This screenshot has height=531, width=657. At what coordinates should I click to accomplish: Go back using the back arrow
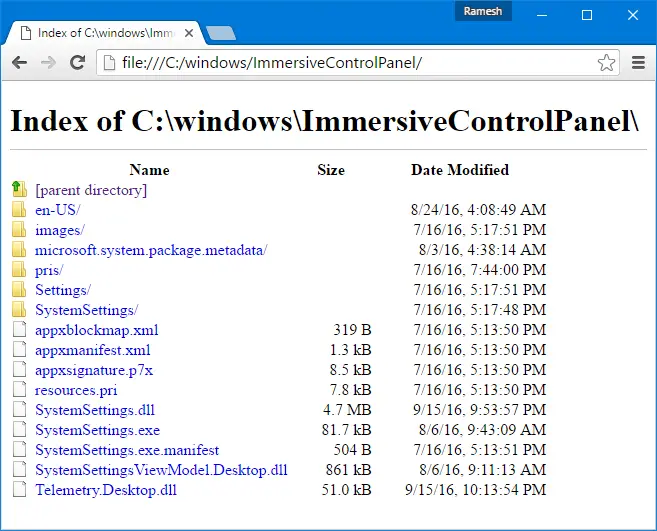pyautogui.click(x=19, y=63)
